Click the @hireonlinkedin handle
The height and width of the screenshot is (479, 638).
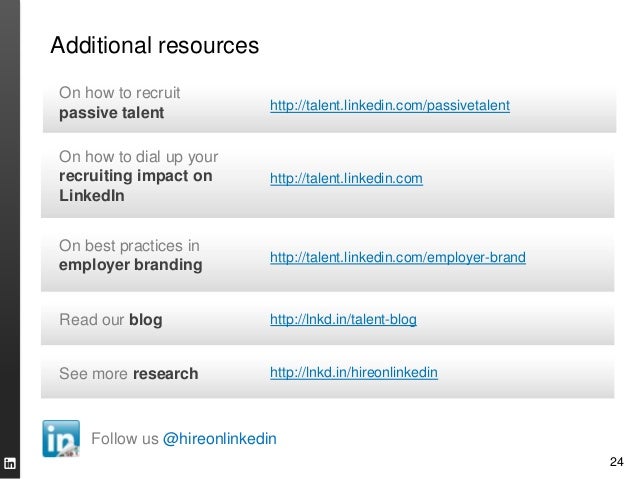click(220, 439)
